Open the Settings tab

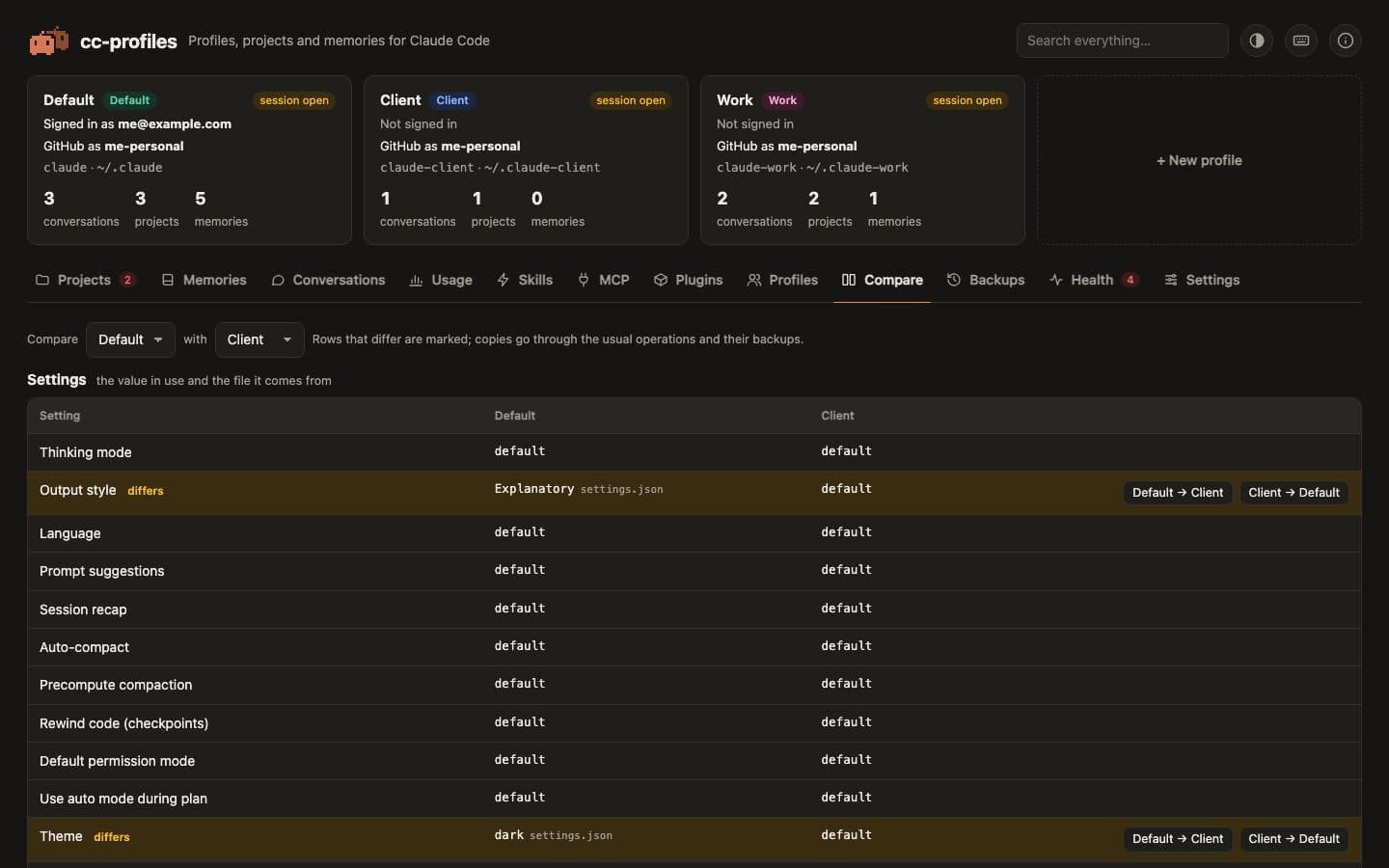1202,280
